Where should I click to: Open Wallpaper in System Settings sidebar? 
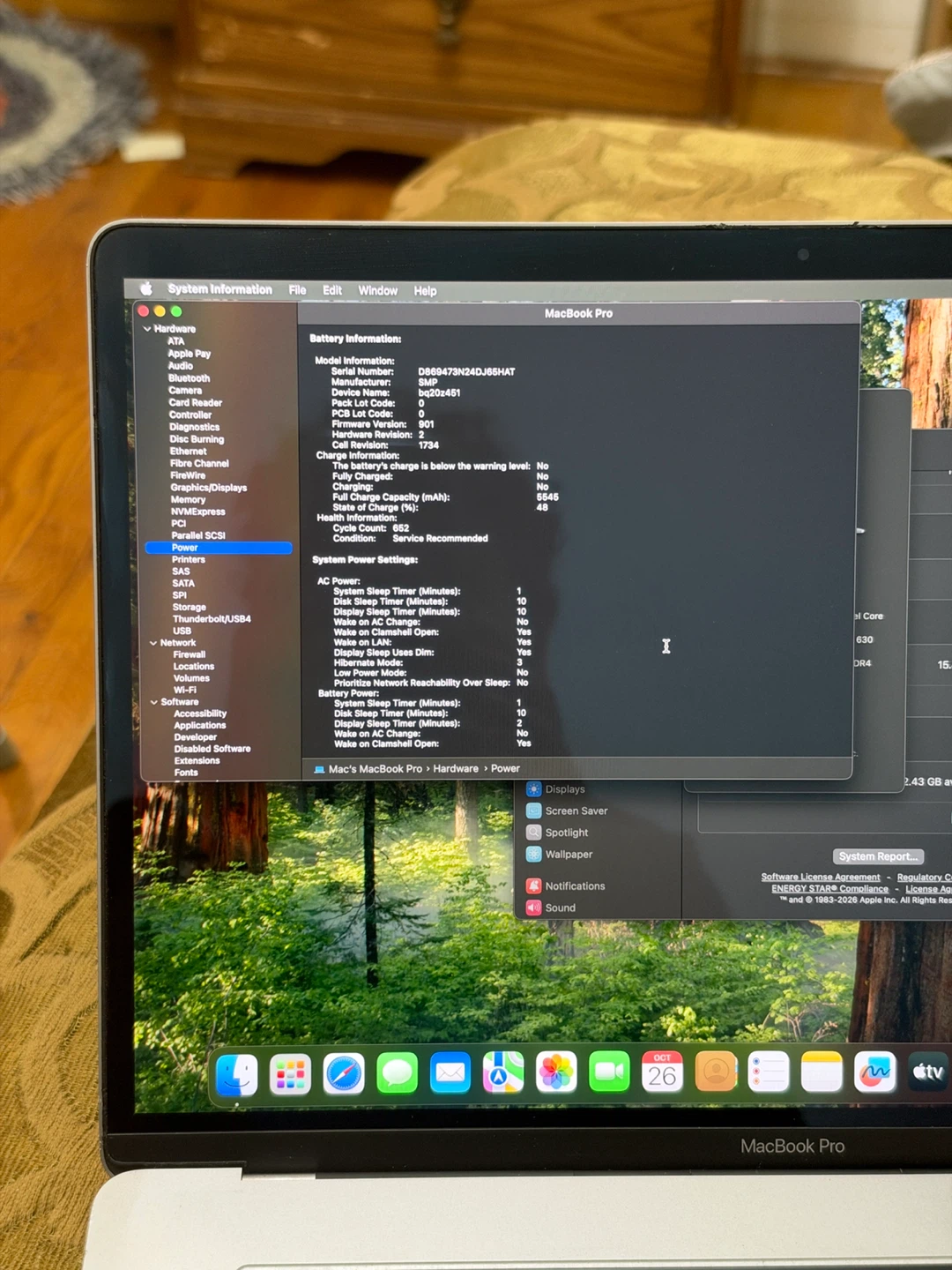(x=560, y=855)
